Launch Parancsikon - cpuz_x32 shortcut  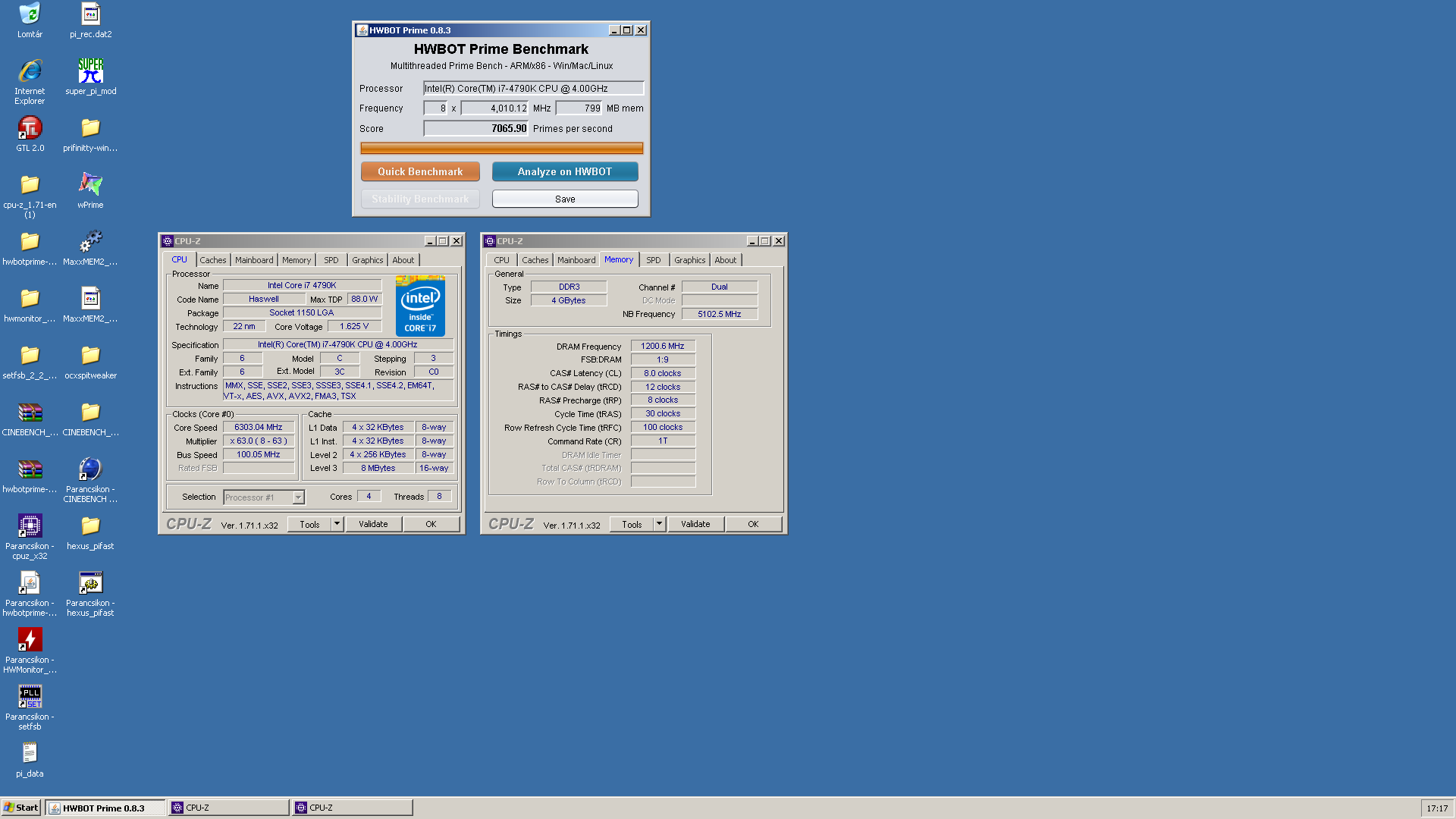pyautogui.click(x=30, y=526)
